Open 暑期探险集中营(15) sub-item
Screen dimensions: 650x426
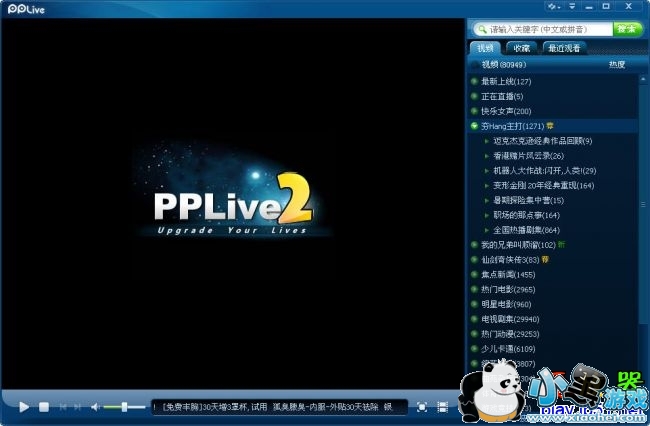click(x=528, y=201)
